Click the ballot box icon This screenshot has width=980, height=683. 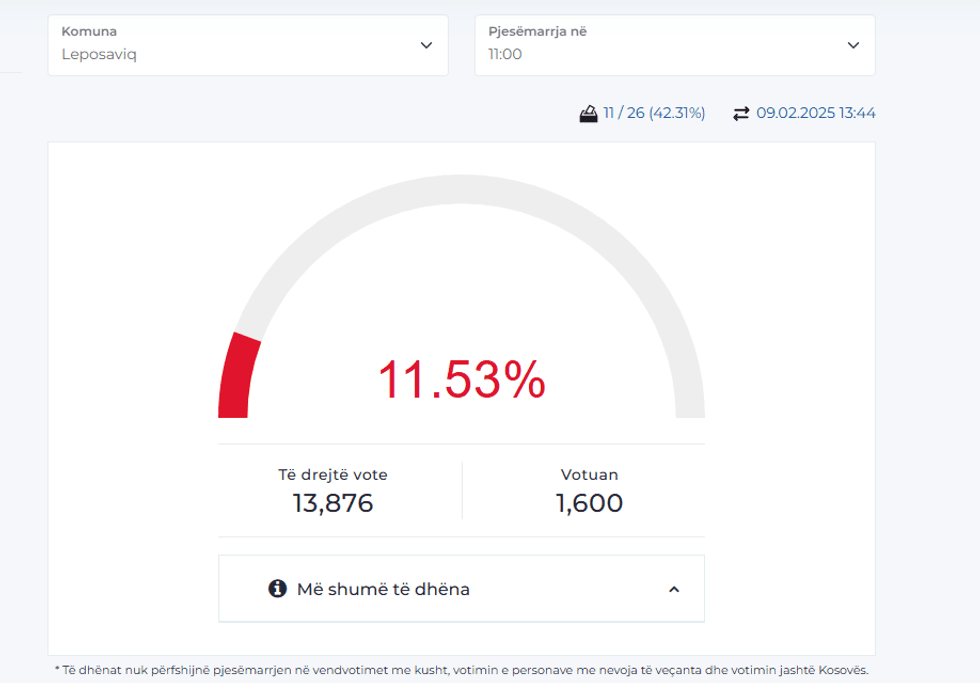pyautogui.click(x=588, y=113)
